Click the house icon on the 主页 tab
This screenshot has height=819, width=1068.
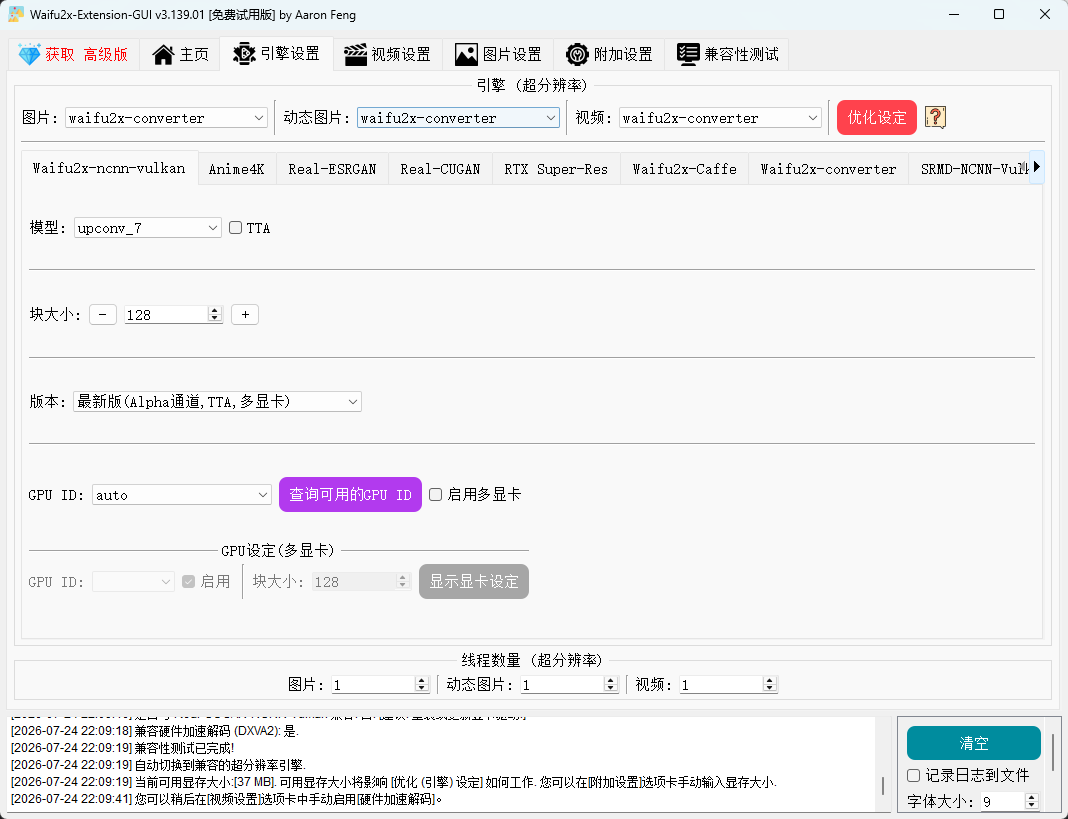click(x=163, y=55)
